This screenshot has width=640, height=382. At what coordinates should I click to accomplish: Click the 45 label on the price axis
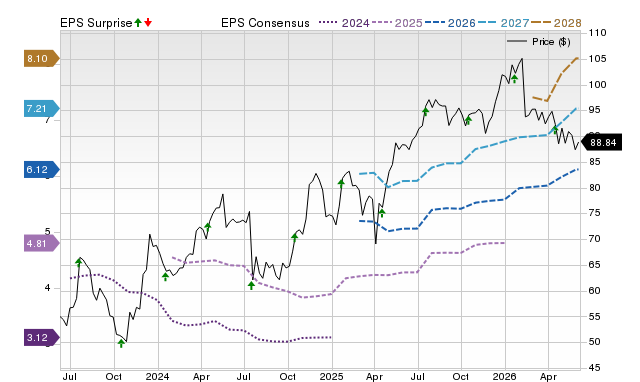(x=595, y=368)
